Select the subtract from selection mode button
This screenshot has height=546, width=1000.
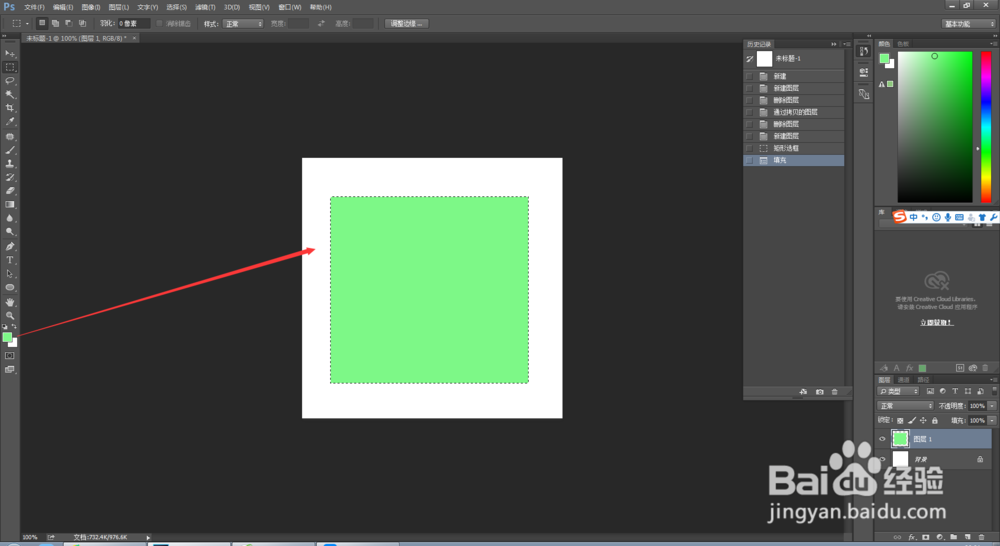pyautogui.click(x=69, y=24)
